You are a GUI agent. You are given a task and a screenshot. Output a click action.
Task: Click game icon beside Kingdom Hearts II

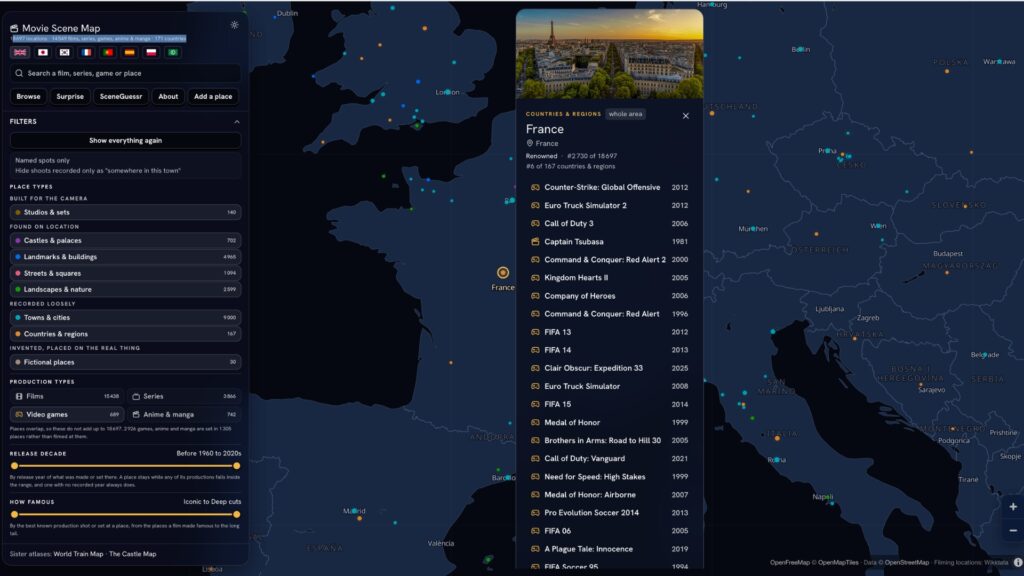535,278
